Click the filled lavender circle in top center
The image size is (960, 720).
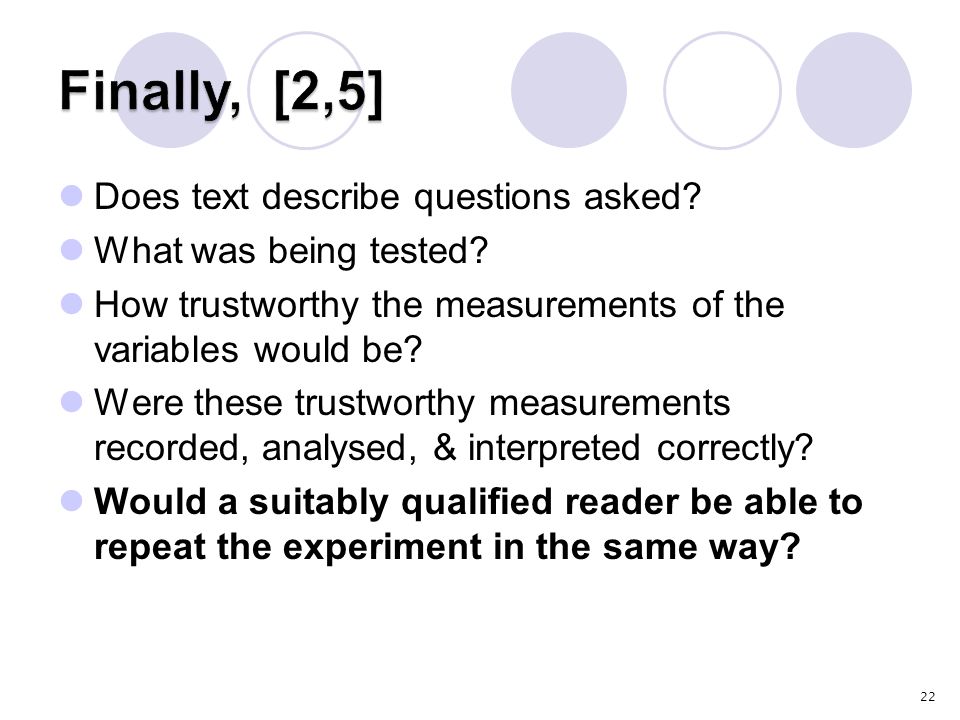point(569,90)
